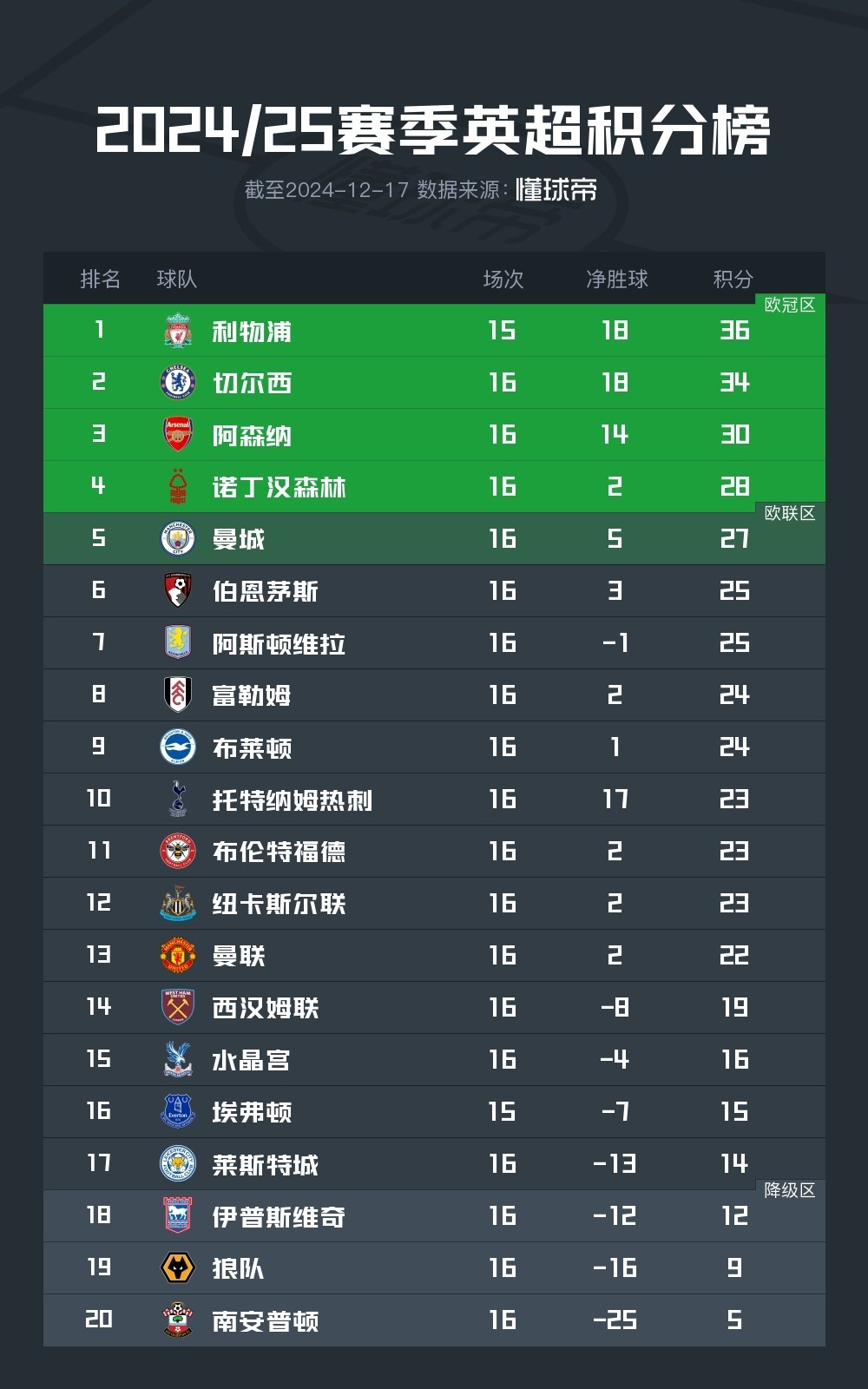Click the 净胜球 column header
This screenshot has height=1389, width=868.
(x=616, y=279)
